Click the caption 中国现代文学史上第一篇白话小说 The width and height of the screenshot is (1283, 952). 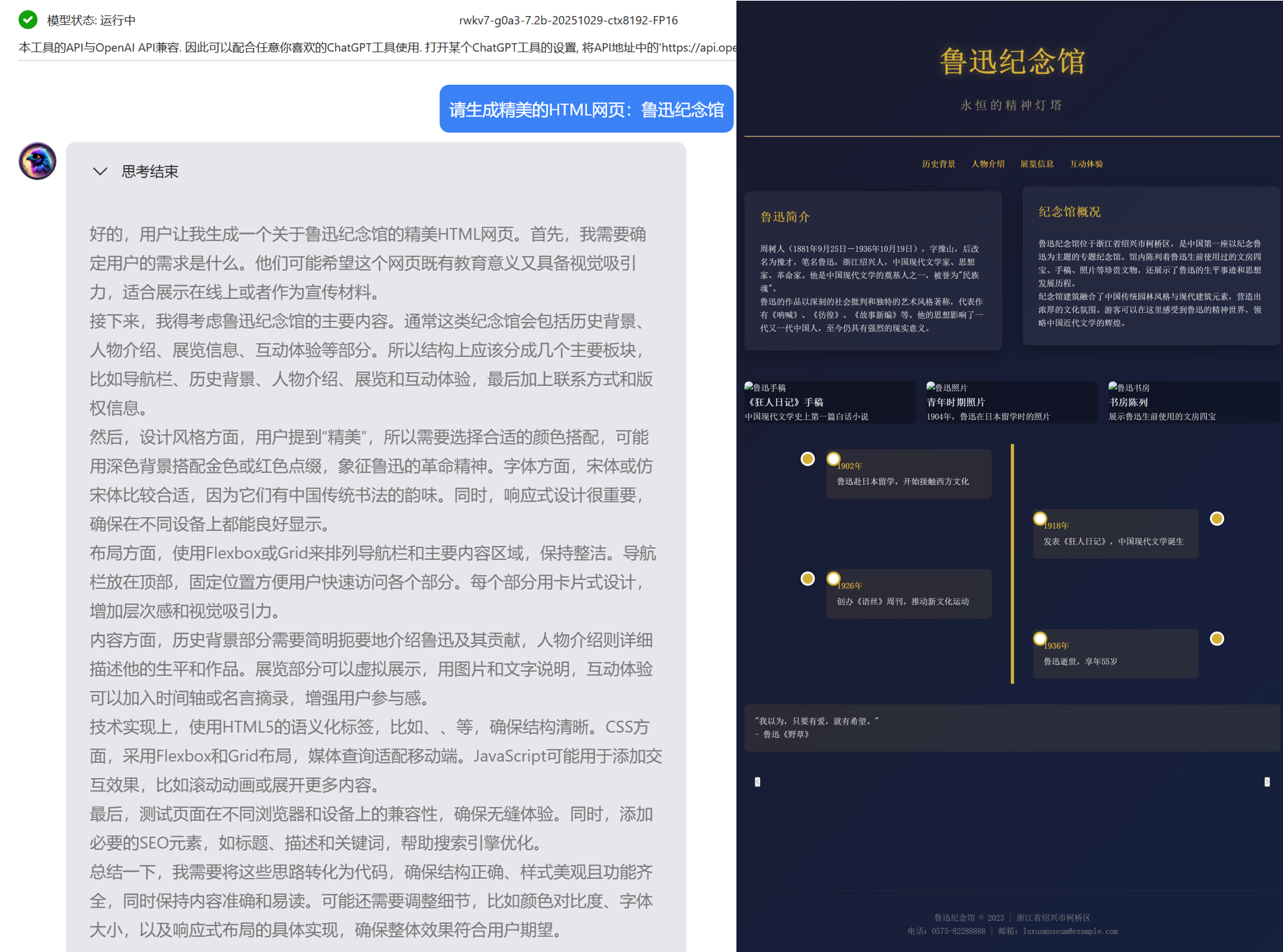pyautogui.click(x=807, y=417)
